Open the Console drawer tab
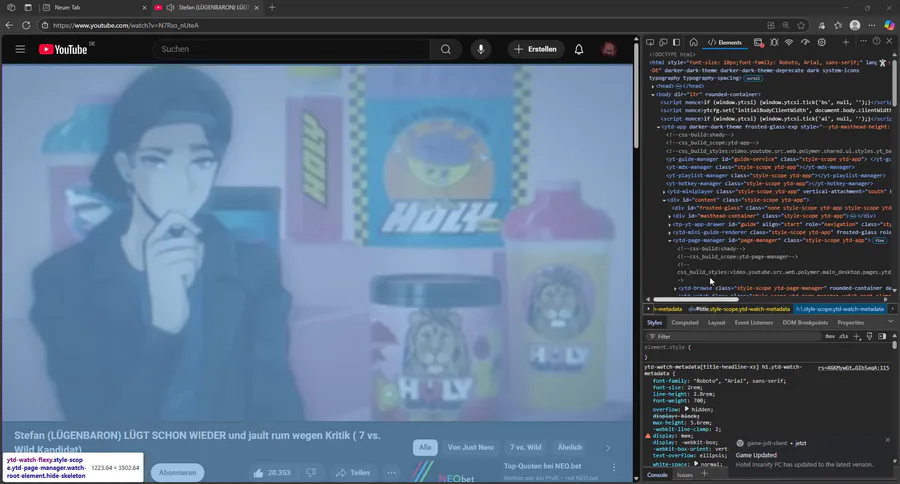Image resolution: width=900 pixels, height=484 pixels. click(657, 475)
